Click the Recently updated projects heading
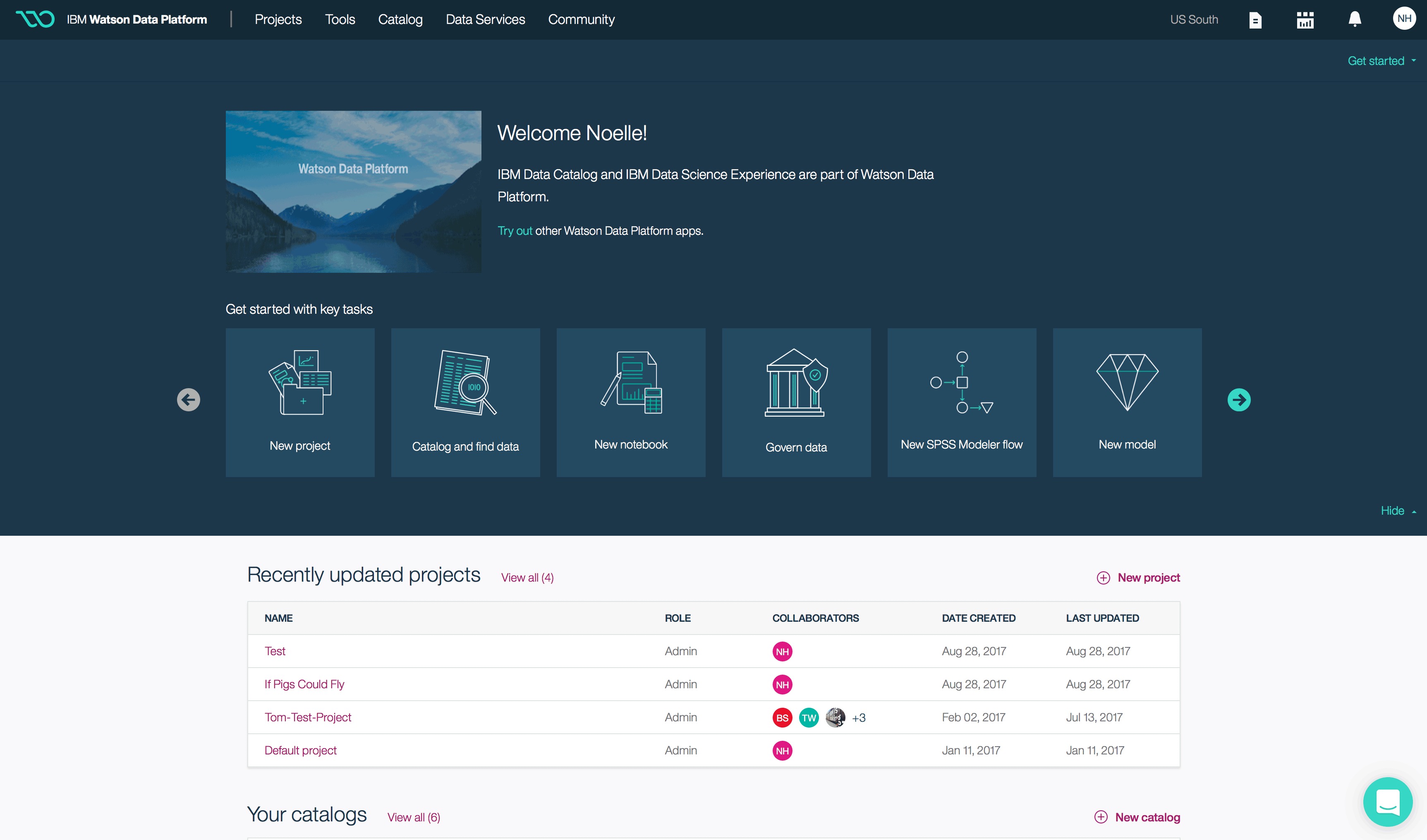Screen dimensions: 1427x840 pyautogui.click(x=364, y=575)
